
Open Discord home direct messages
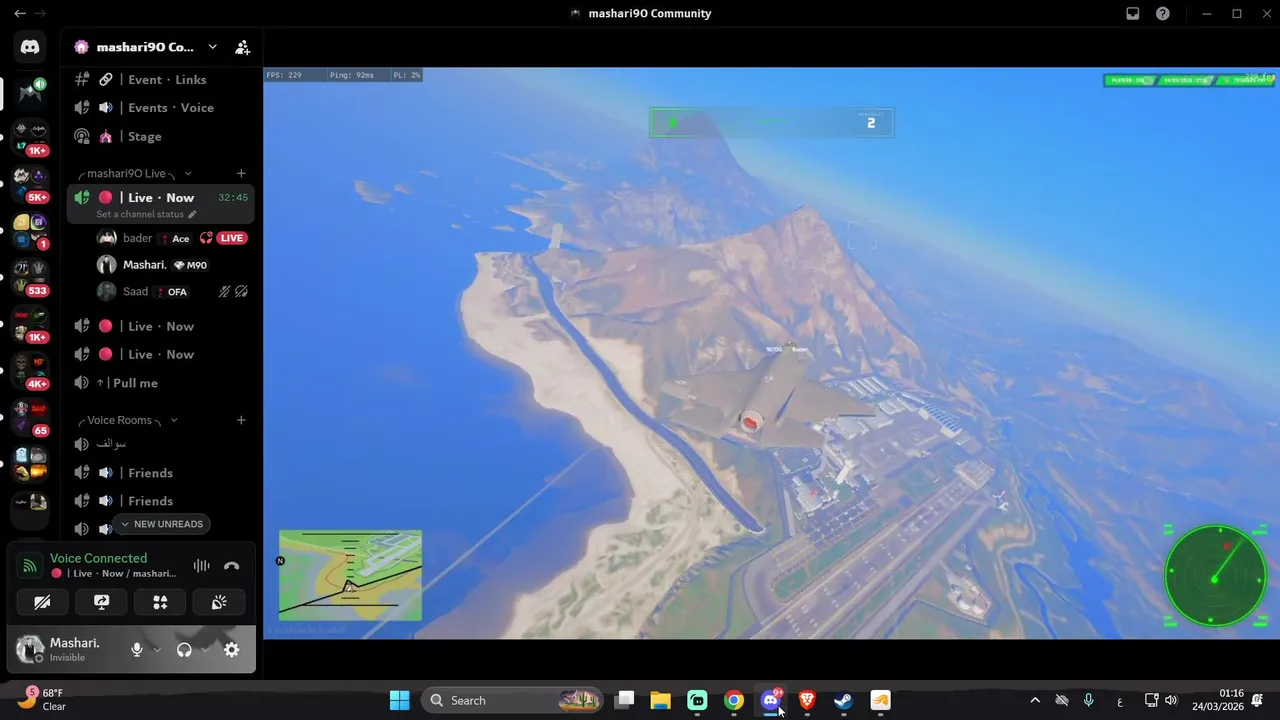pos(30,47)
